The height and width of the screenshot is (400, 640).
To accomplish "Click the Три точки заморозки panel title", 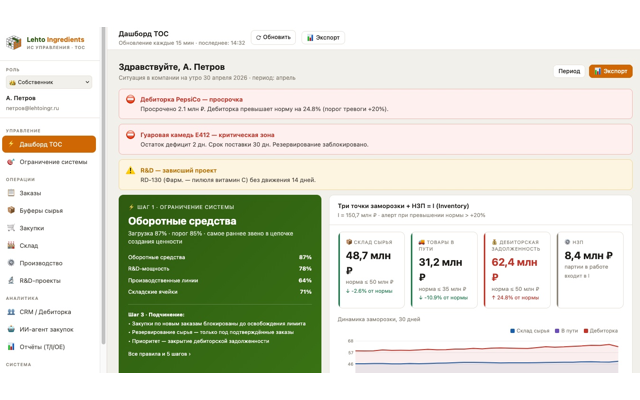I will (403, 206).
